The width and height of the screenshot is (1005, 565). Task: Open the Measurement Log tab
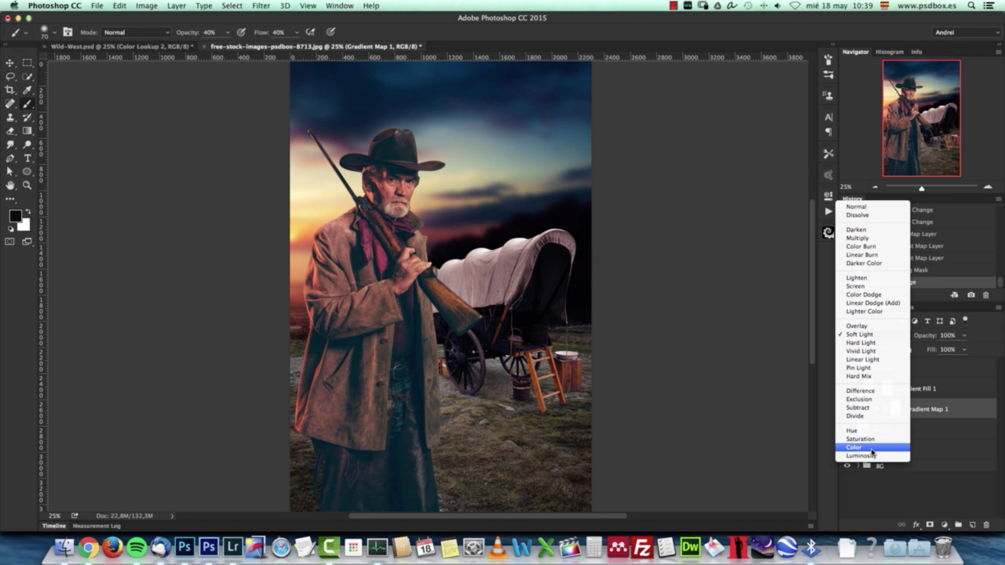coord(96,526)
